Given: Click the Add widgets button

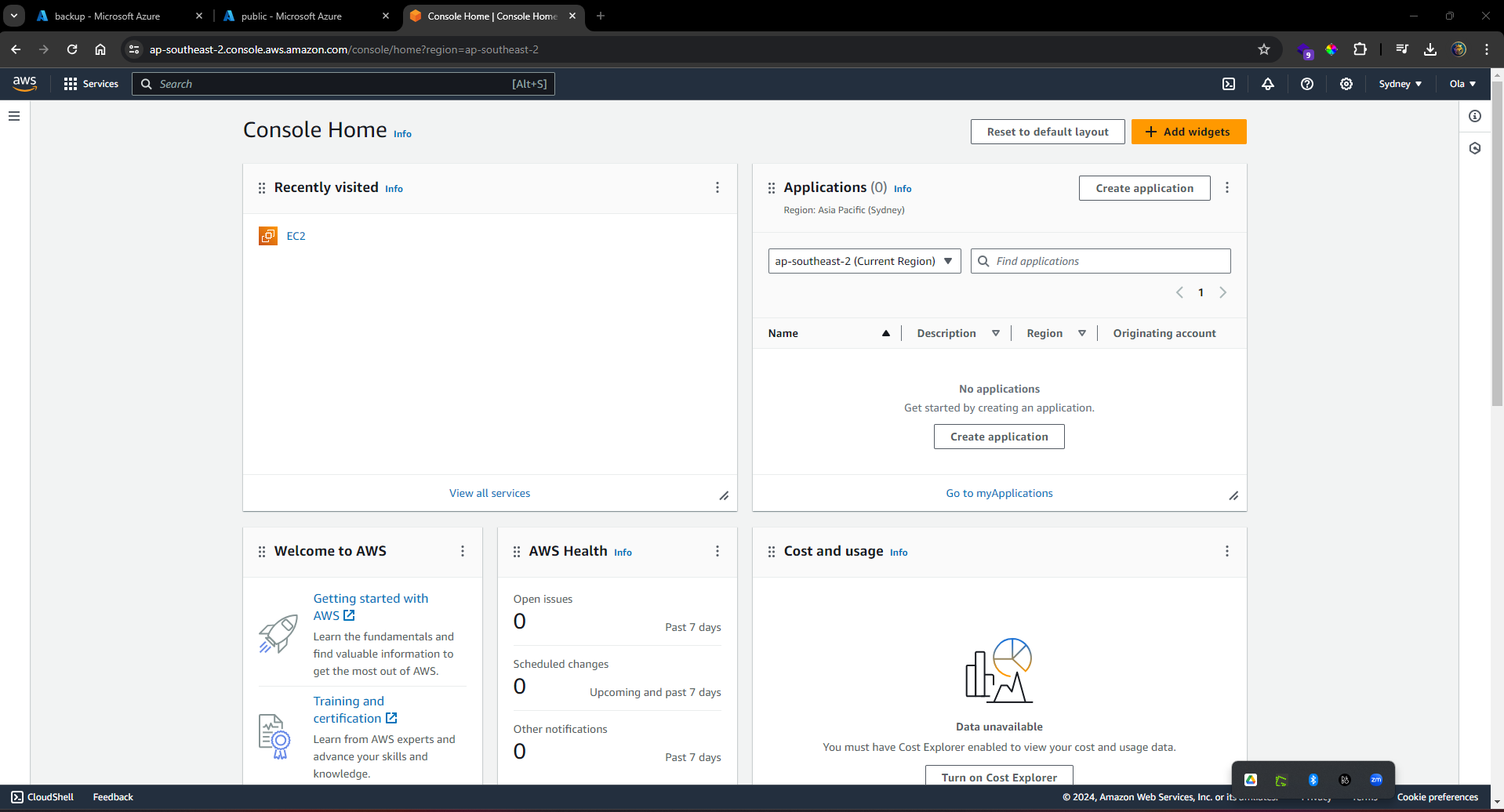Looking at the screenshot, I should [x=1189, y=132].
